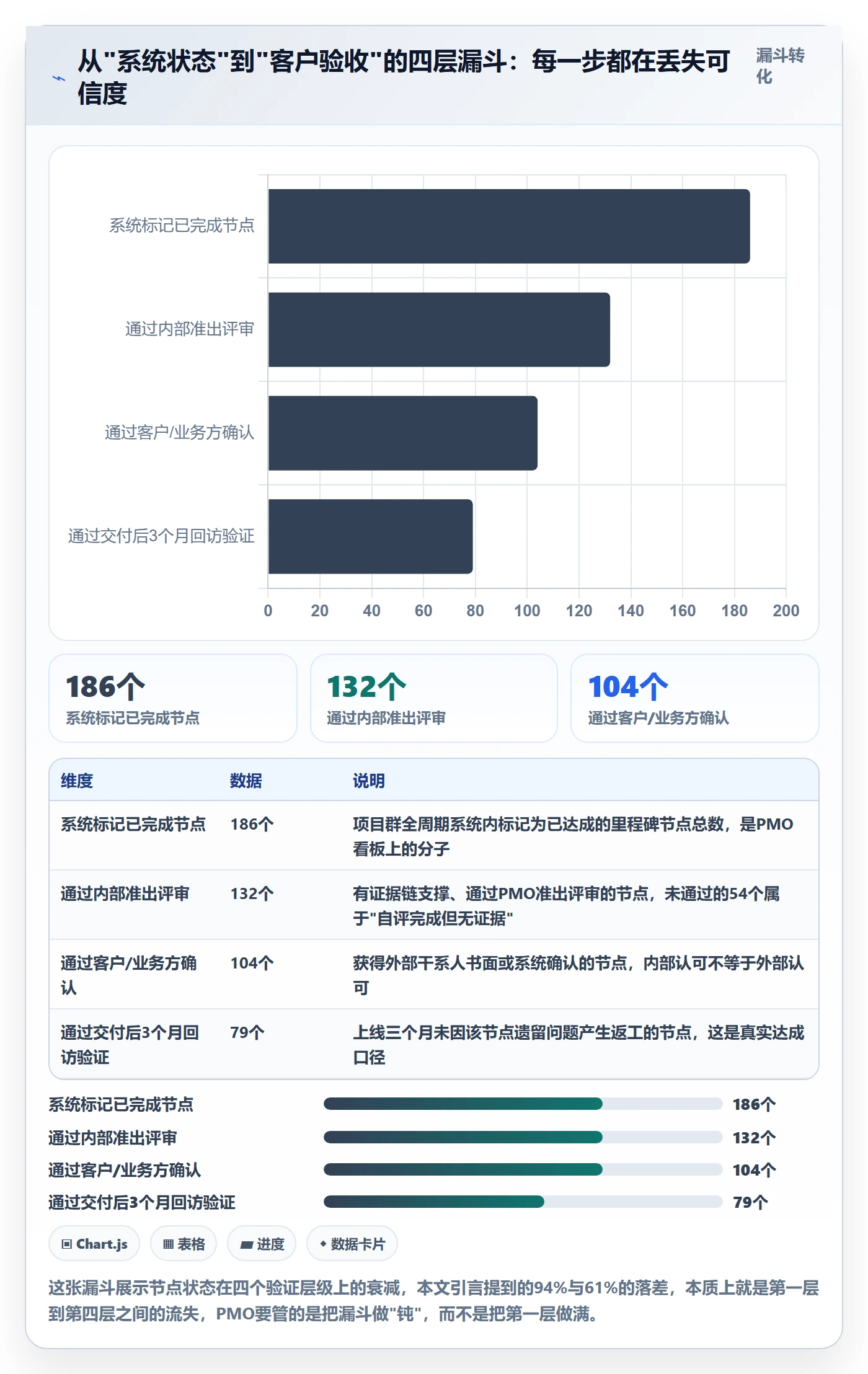Click the 维度 table column header
868x1374 pixels.
tap(77, 781)
